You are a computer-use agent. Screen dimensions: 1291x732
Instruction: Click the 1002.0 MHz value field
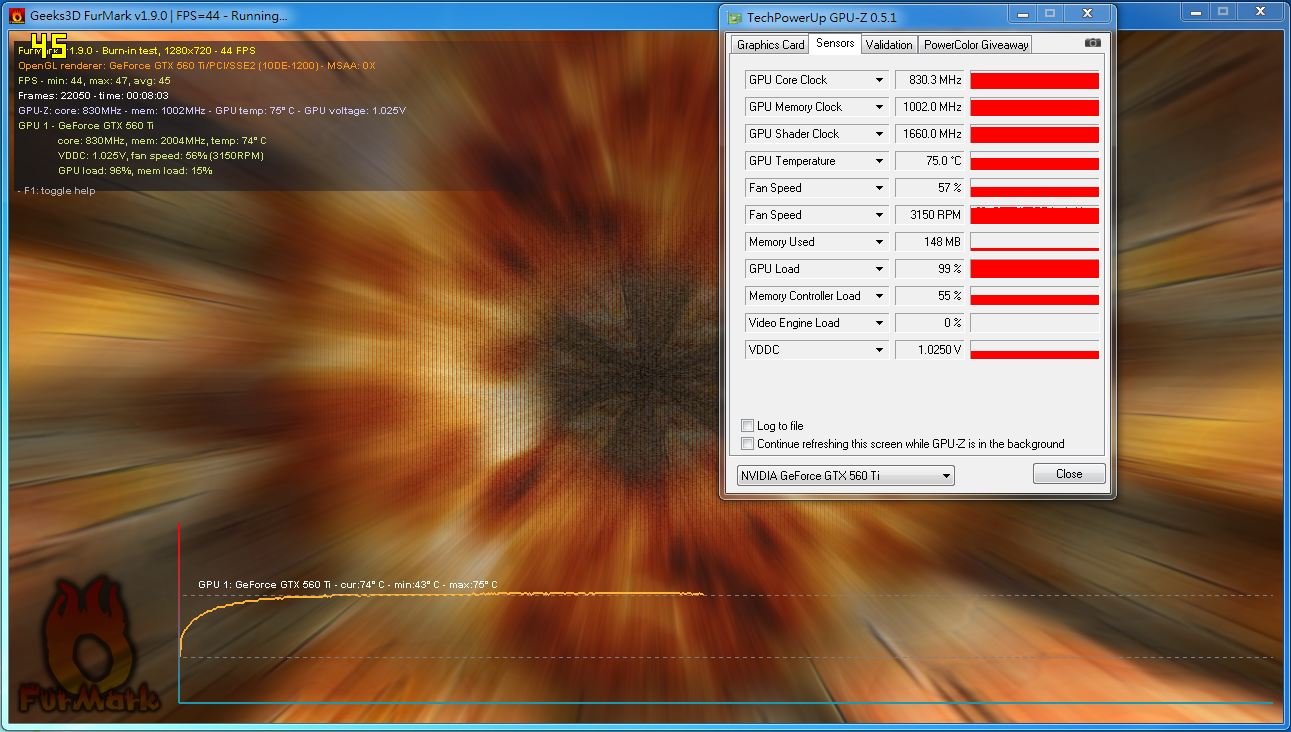(930, 107)
